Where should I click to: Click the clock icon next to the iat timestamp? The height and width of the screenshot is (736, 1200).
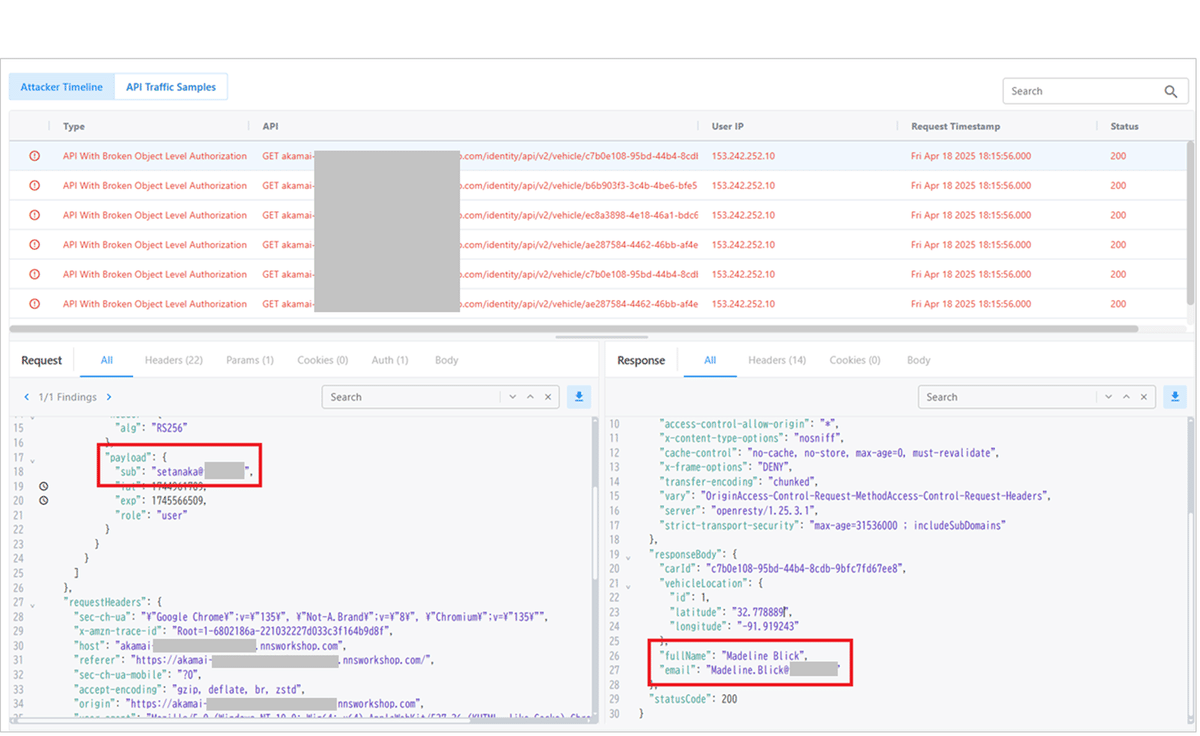tap(41, 486)
